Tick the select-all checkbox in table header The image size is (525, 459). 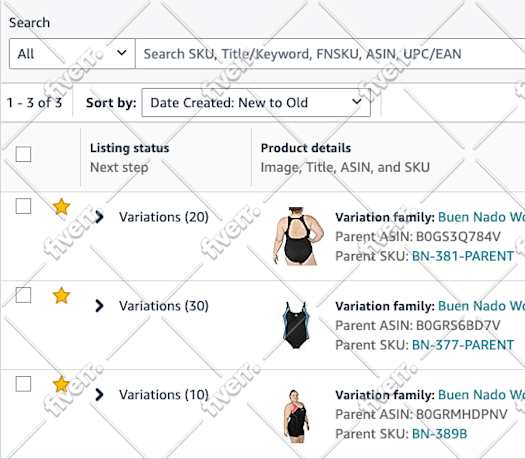(x=23, y=154)
